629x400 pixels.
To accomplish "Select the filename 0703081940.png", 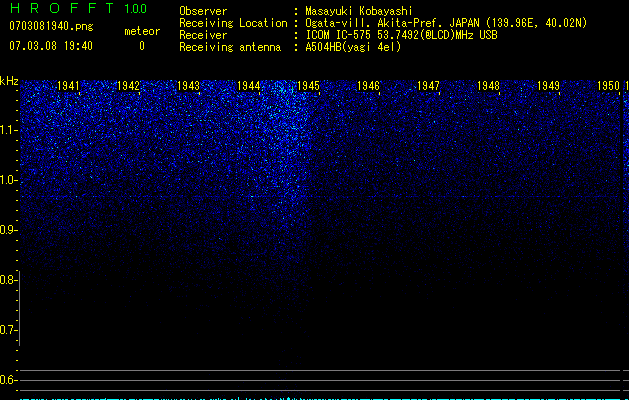I will coord(51,26).
